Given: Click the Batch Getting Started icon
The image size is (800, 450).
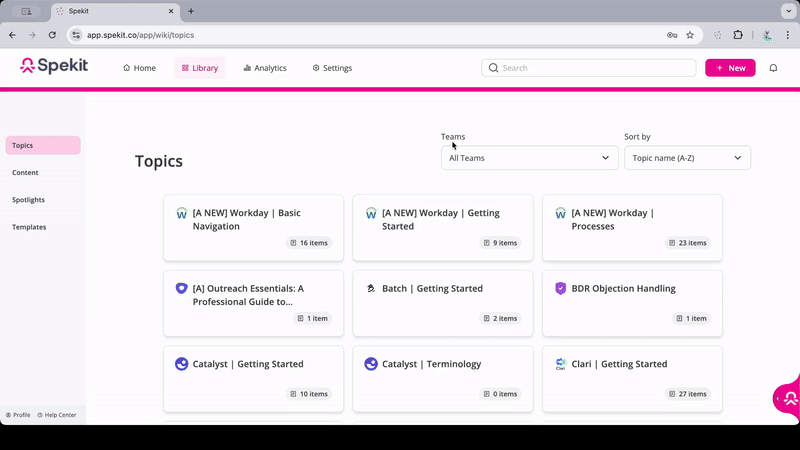Looking at the screenshot, I should tap(371, 288).
